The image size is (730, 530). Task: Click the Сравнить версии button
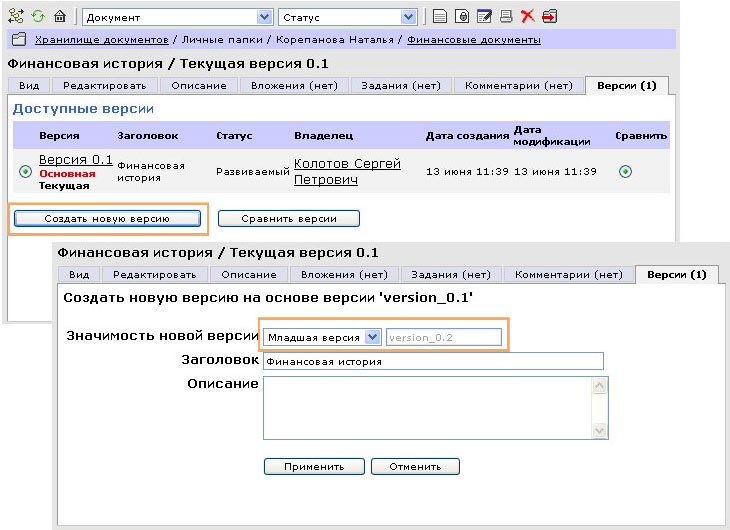(289, 218)
